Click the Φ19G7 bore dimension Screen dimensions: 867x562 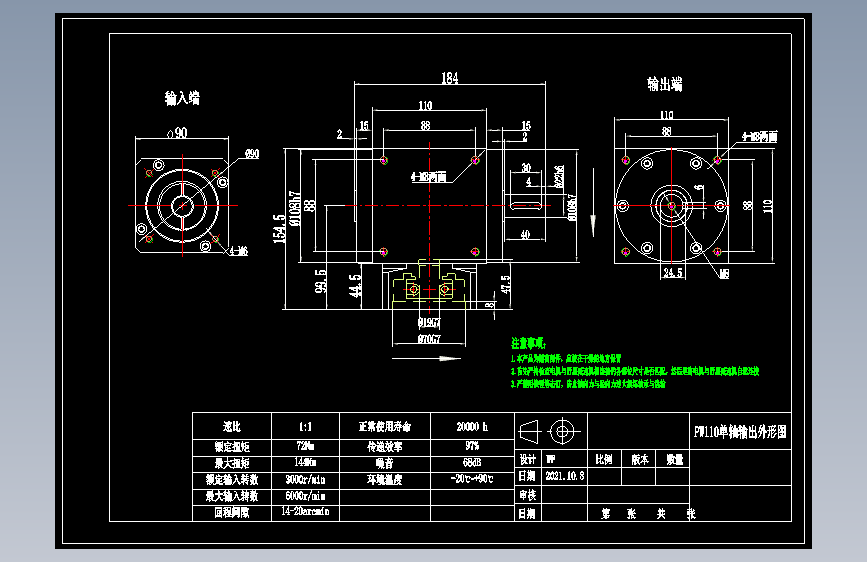(x=429, y=322)
